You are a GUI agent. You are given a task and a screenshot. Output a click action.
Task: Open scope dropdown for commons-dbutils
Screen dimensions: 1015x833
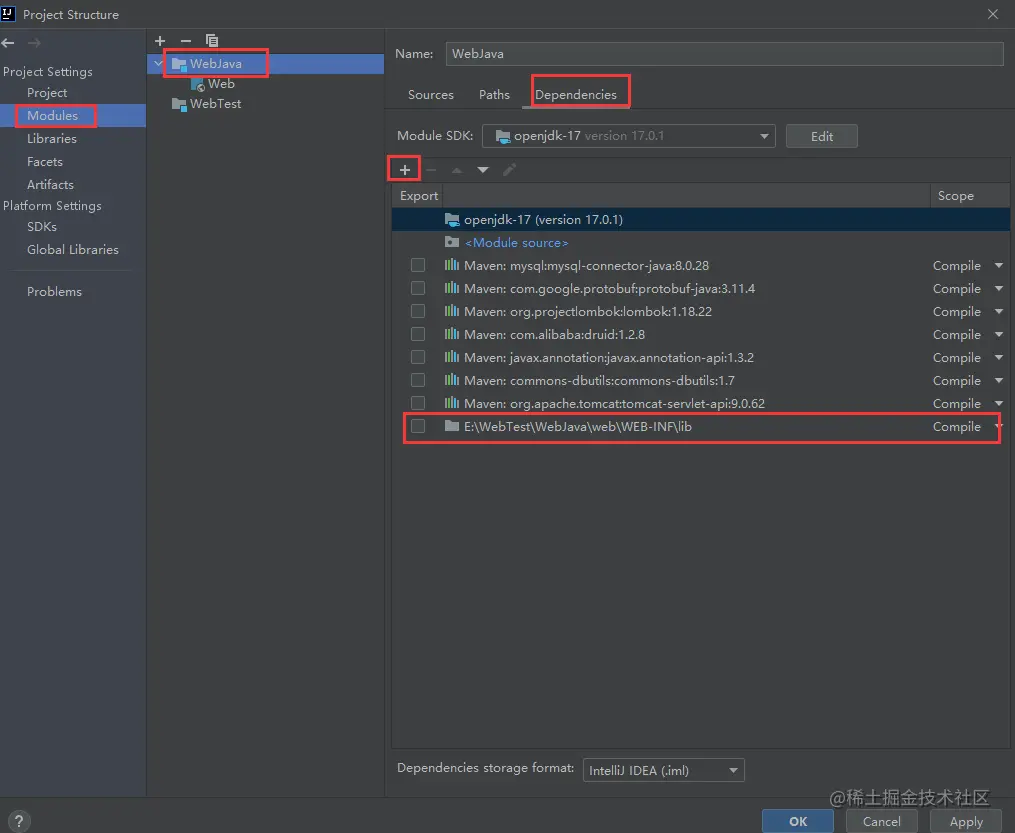tap(999, 381)
